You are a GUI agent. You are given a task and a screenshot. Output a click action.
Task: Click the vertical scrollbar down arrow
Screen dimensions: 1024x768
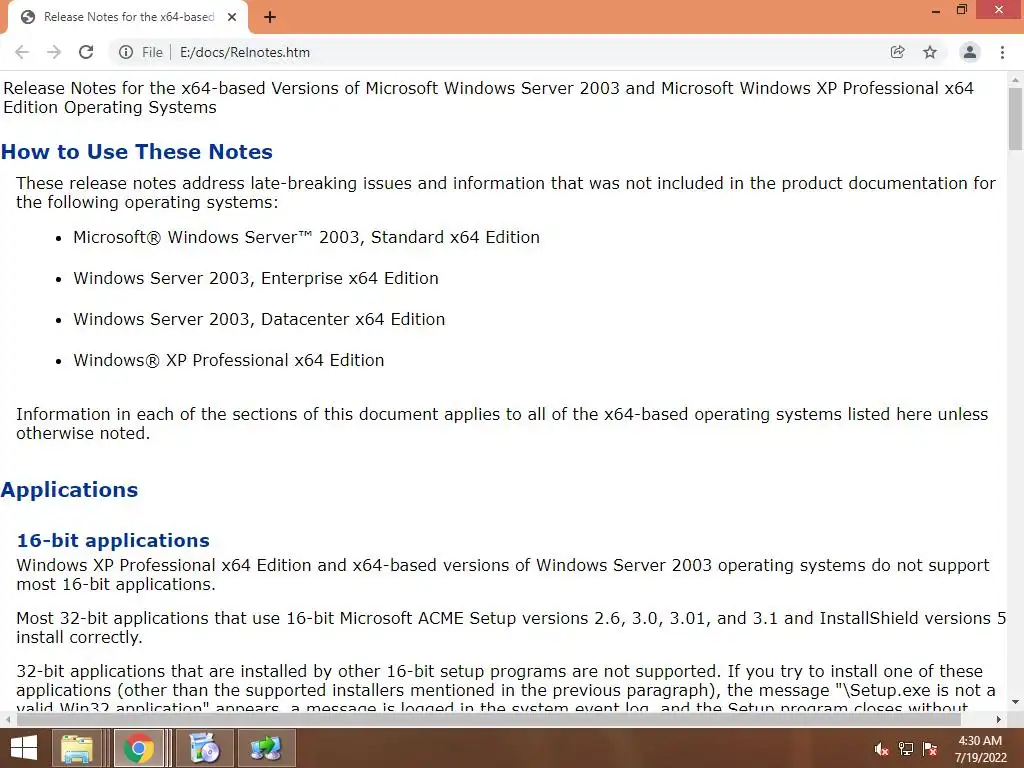click(1015, 702)
